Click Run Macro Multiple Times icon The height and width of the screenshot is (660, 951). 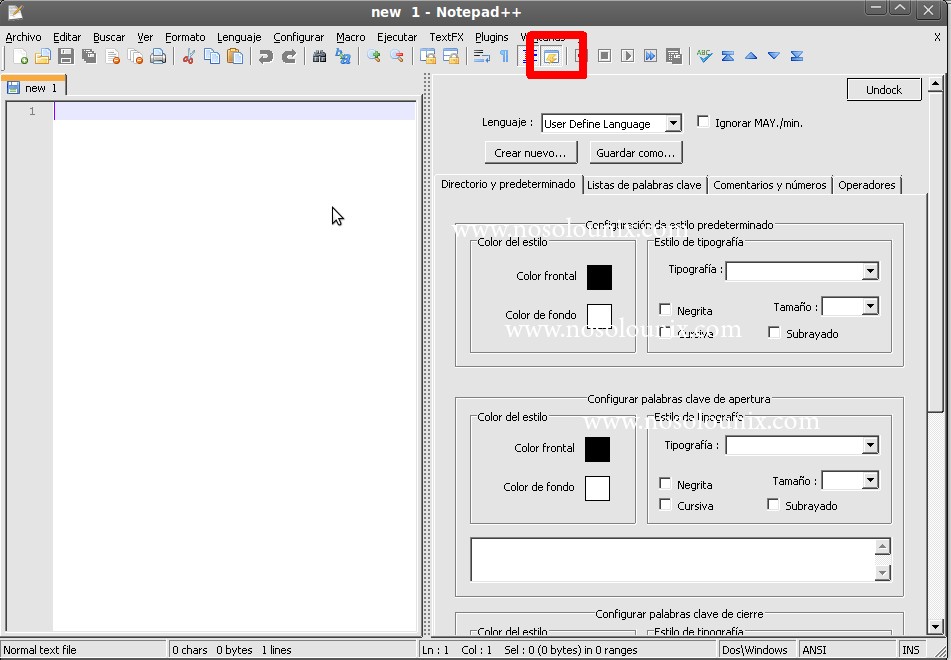pyautogui.click(x=650, y=56)
